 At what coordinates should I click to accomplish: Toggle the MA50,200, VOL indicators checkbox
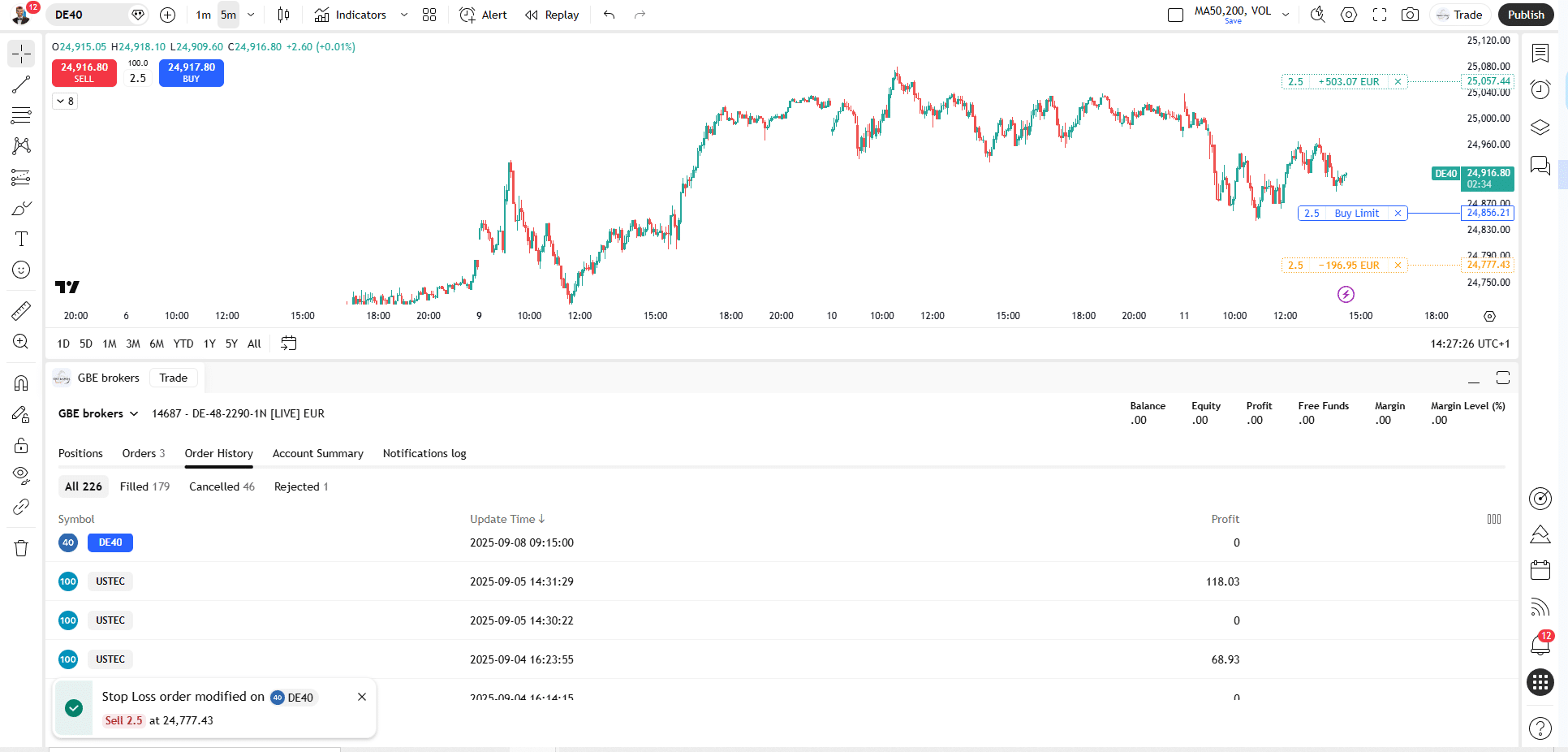coord(1175,14)
